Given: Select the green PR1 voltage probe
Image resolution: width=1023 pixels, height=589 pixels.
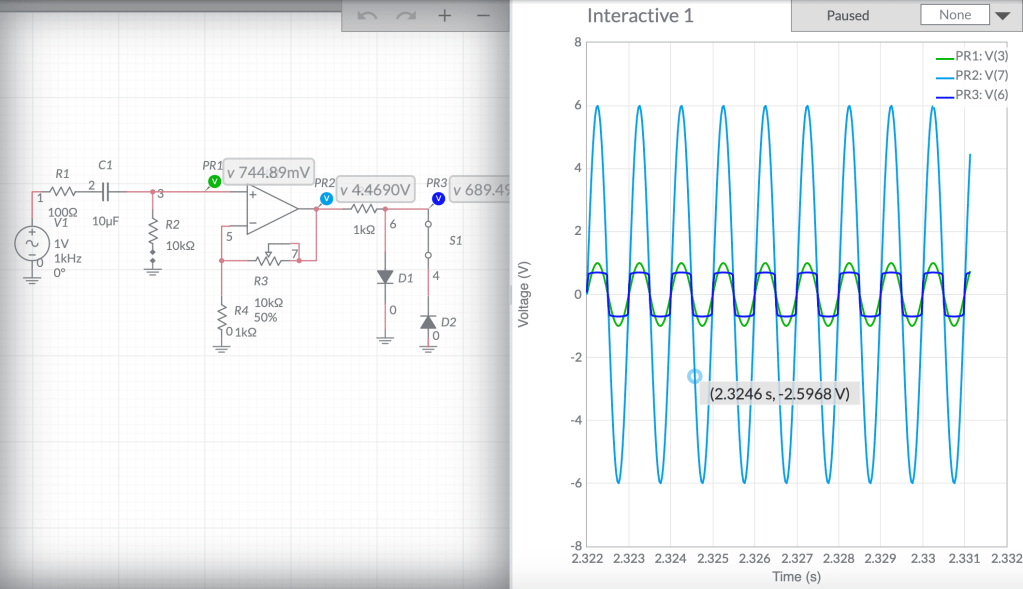Looking at the screenshot, I should 213,181.
